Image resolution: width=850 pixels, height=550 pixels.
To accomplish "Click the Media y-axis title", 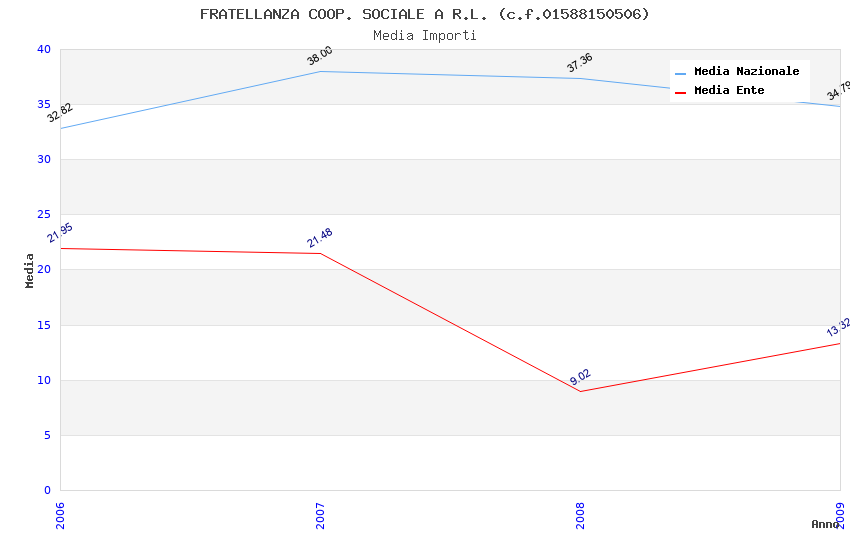I will pyautogui.click(x=30, y=270).
